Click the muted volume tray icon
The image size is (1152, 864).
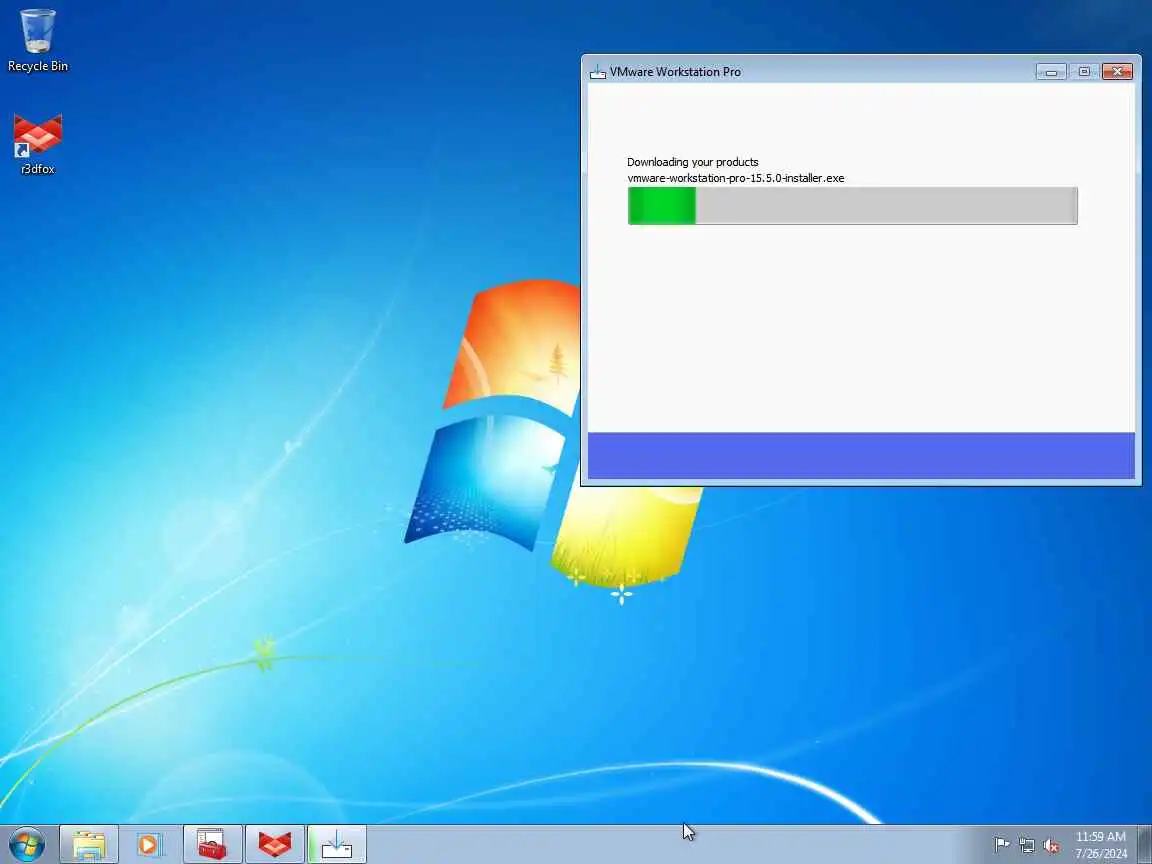(x=1051, y=845)
